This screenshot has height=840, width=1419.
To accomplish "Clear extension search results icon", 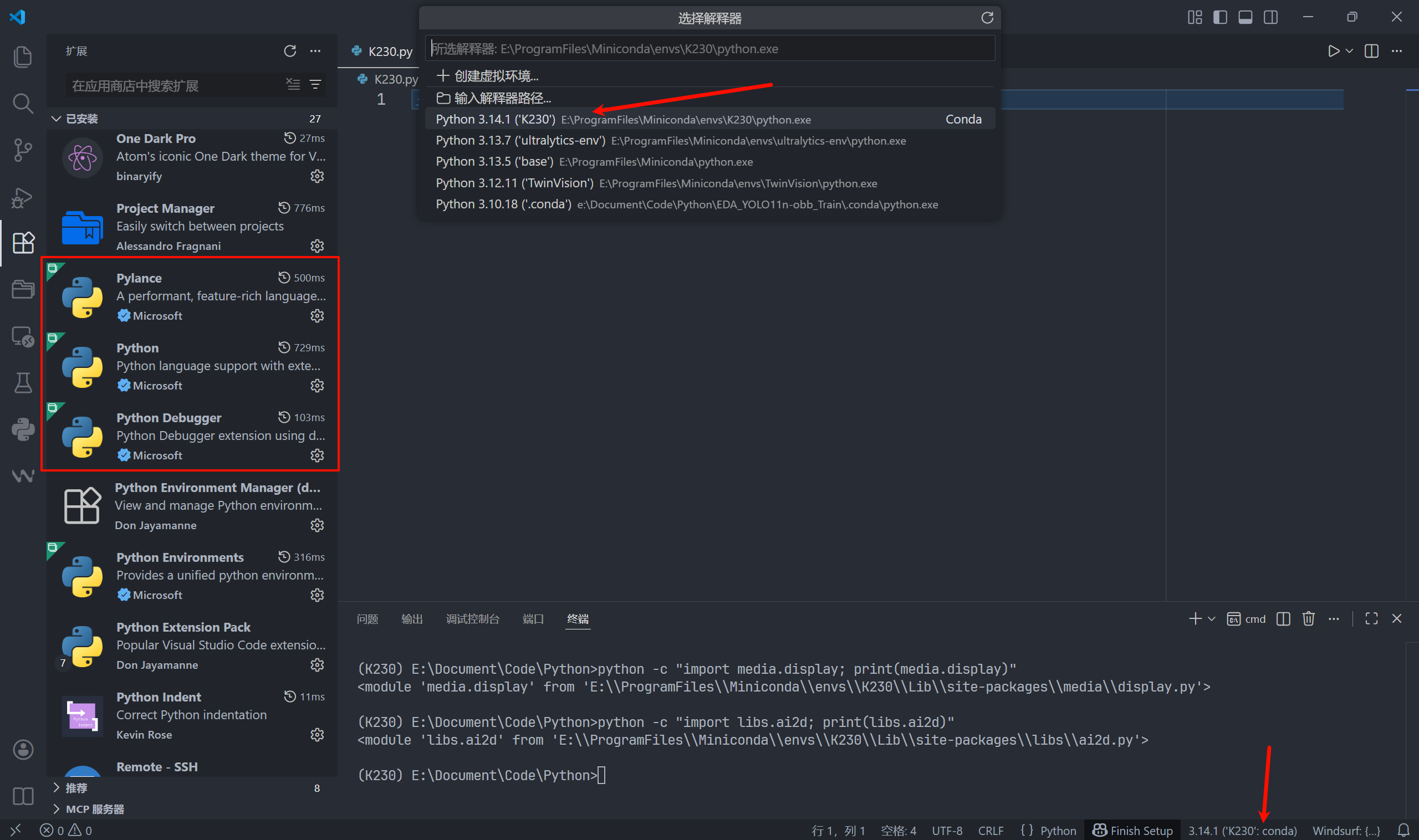I will (293, 85).
